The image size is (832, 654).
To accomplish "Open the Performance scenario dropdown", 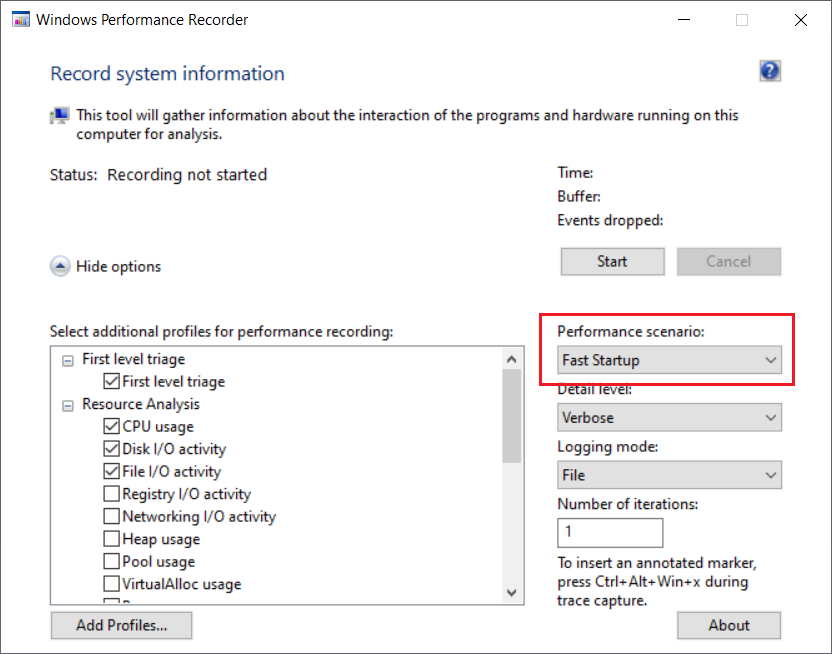I will point(669,360).
